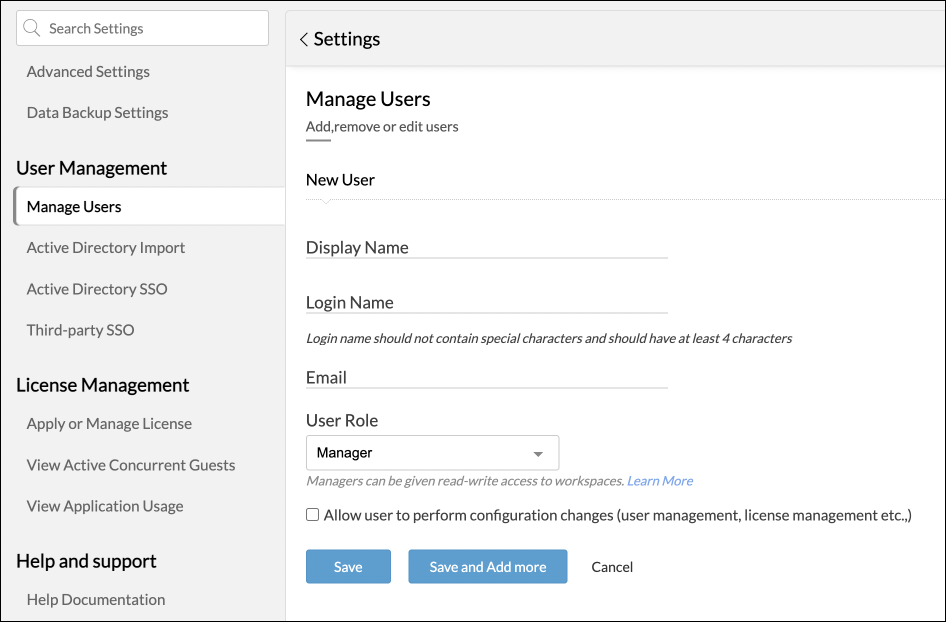Click the 'Add,remove or edit users' subtitle

click(382, 127)
